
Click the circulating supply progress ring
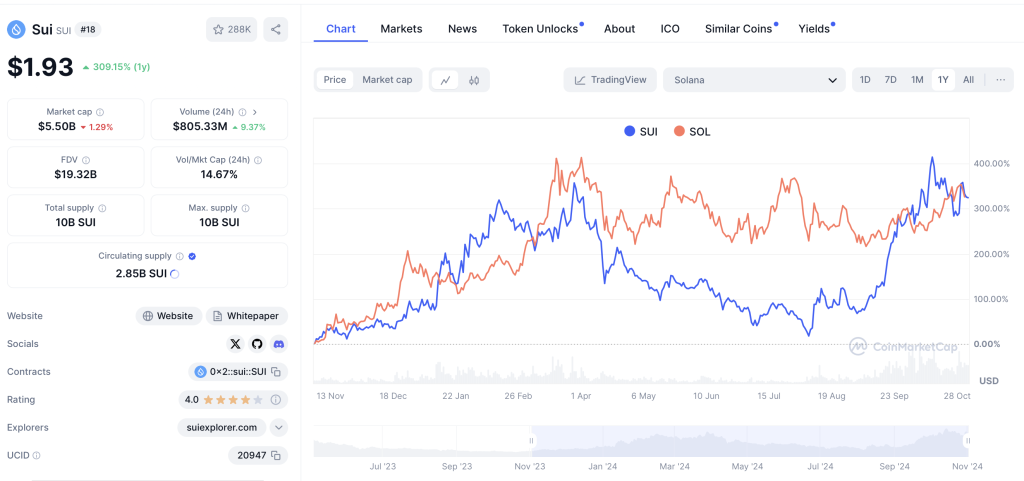174,274
